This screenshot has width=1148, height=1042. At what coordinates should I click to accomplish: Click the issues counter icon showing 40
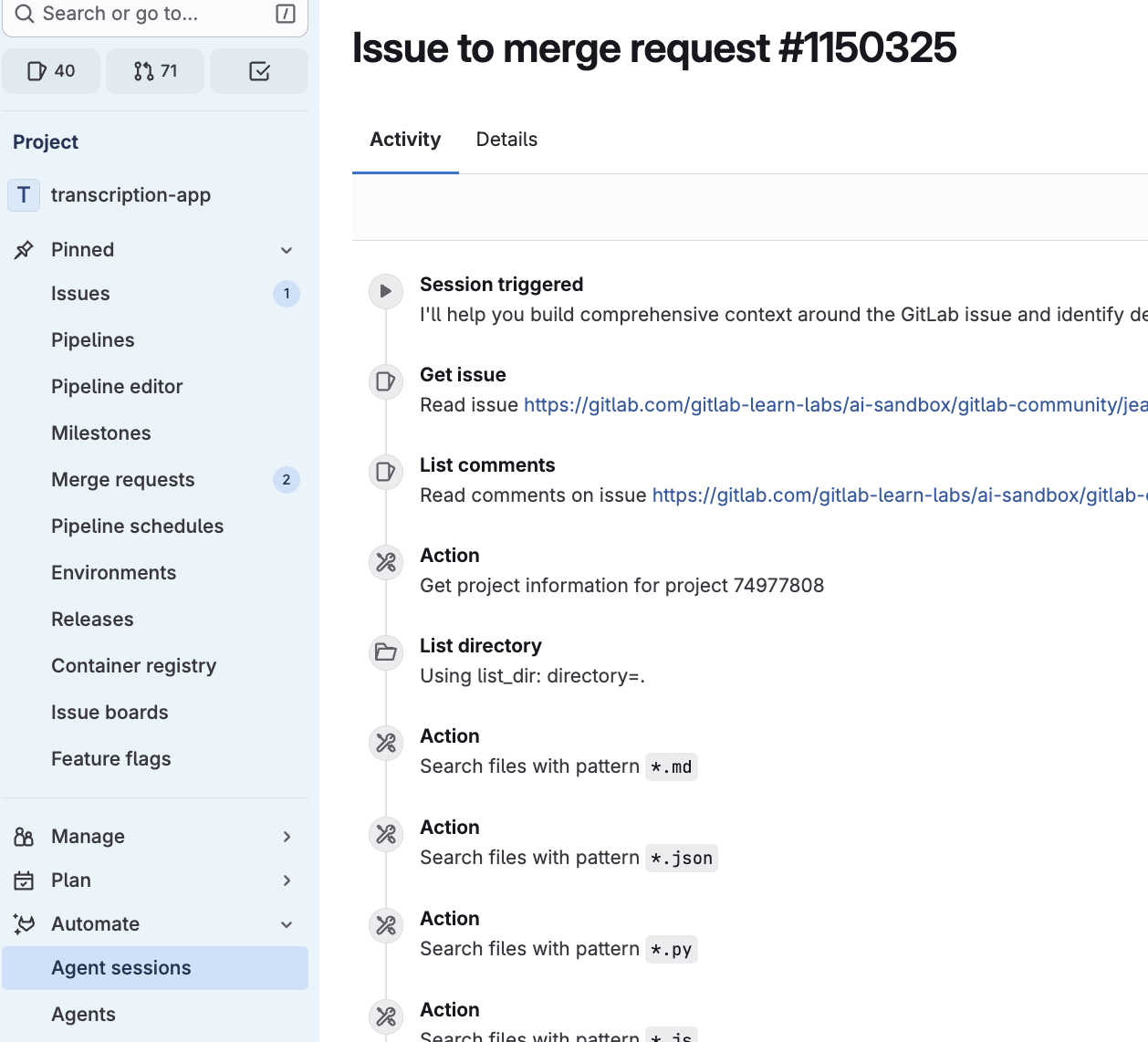(x=51, y=71)
